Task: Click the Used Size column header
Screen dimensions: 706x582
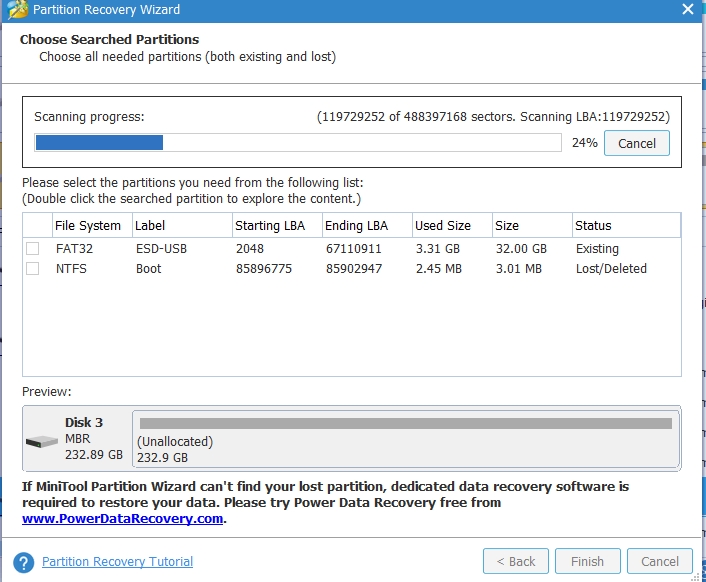Action: click(453, 226)
